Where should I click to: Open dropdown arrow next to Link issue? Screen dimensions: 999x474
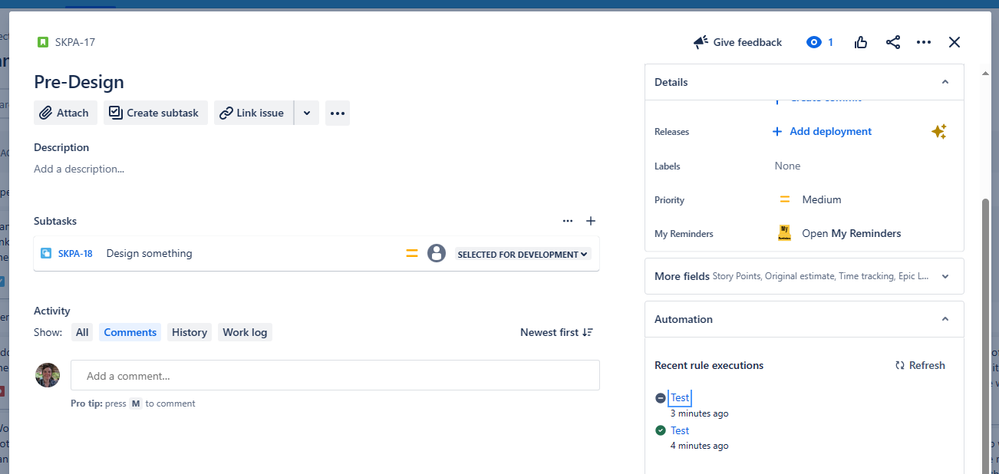306,113
